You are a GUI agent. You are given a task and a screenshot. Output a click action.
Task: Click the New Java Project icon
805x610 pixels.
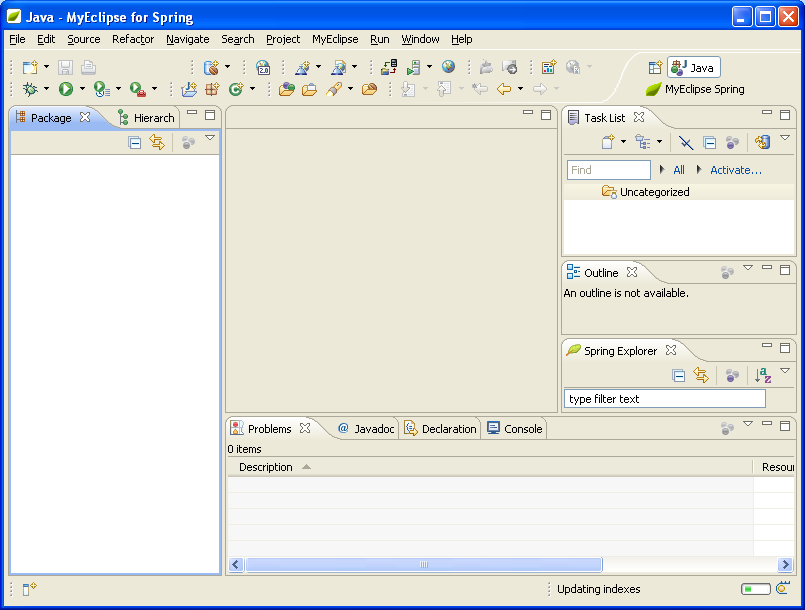coord(189,89)
